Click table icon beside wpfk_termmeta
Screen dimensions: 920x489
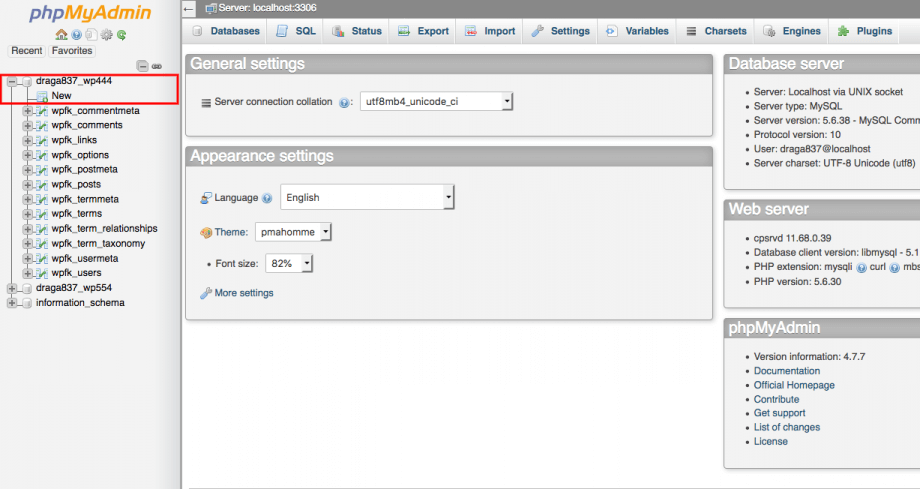pos(42,200)
